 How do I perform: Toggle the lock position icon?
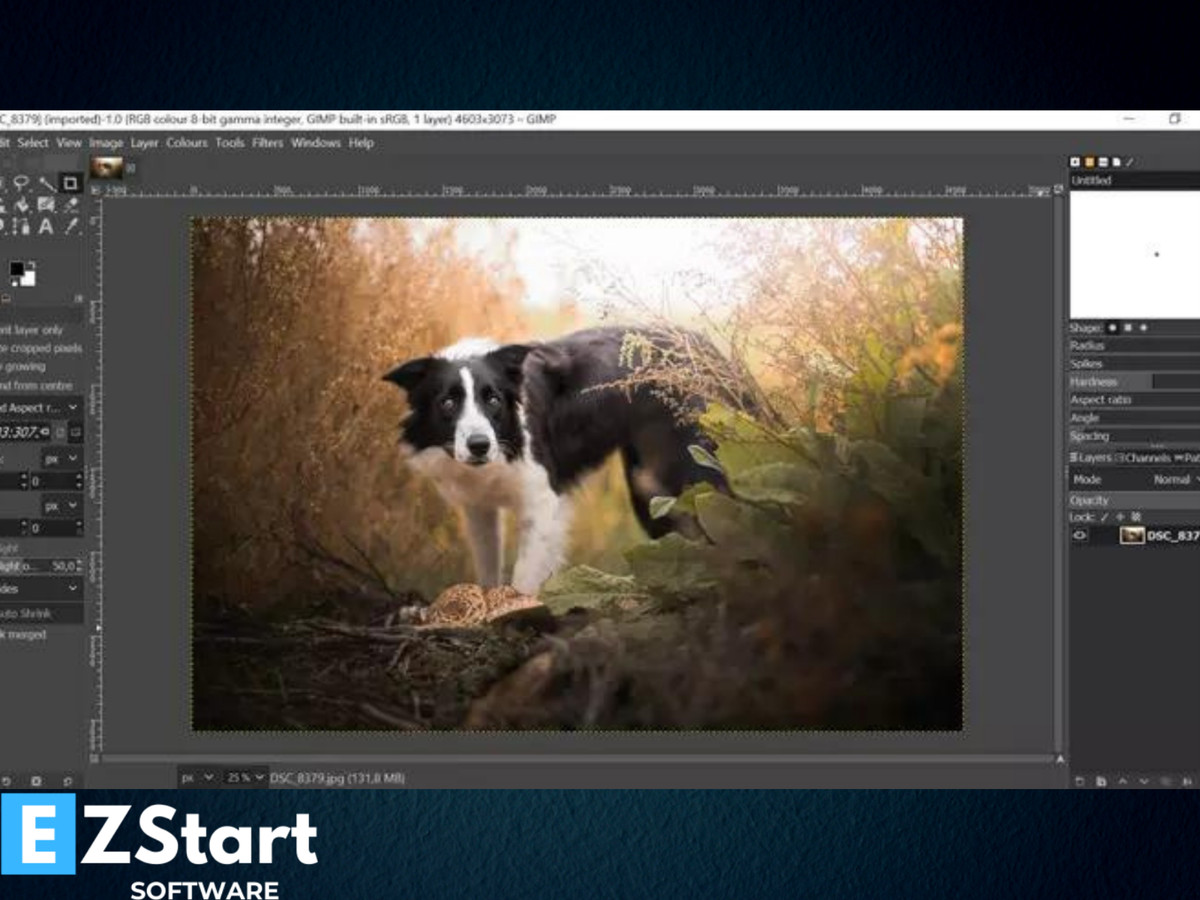[1121, 517]
